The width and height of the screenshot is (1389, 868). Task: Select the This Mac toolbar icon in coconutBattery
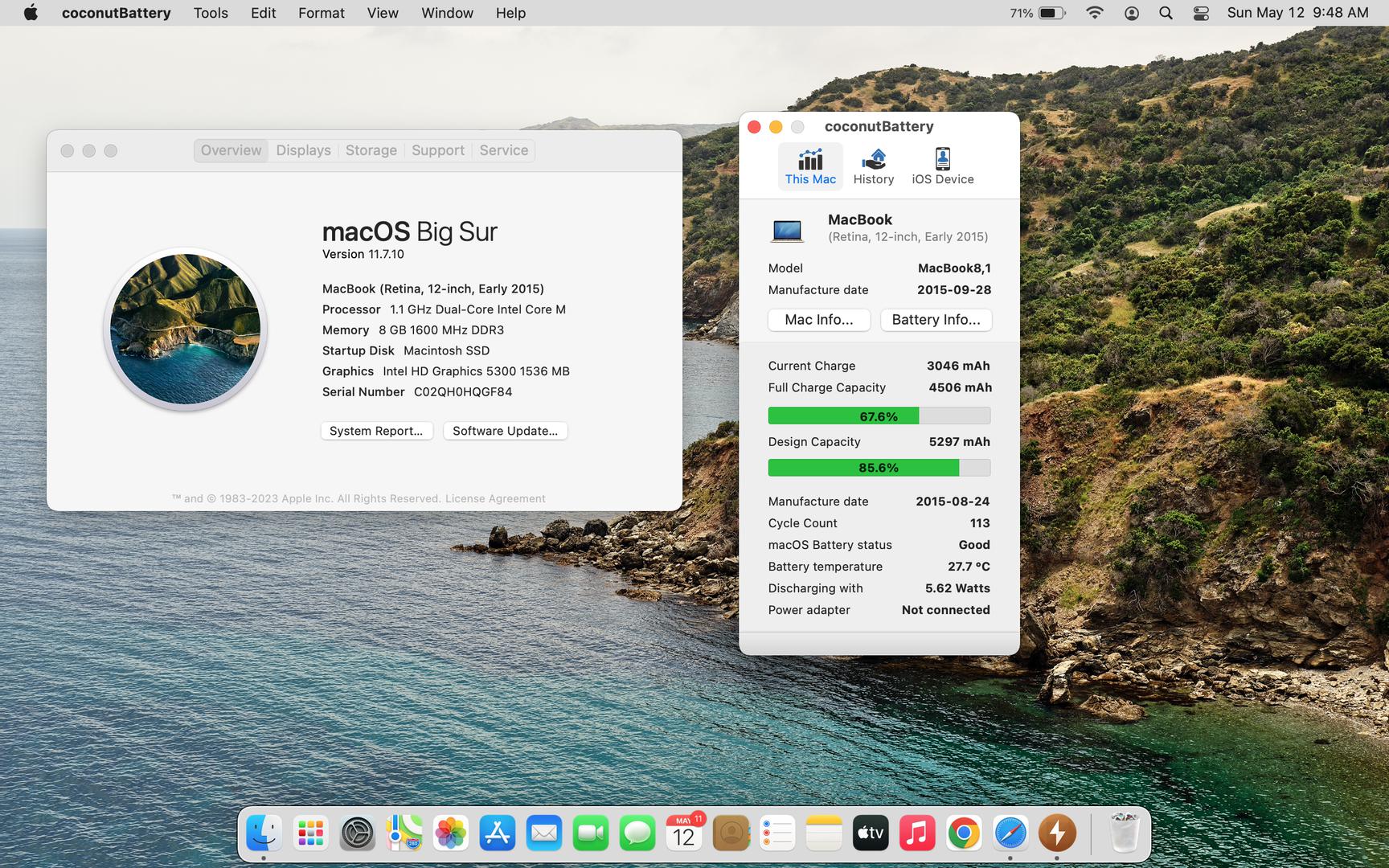[x=810, y=166]
